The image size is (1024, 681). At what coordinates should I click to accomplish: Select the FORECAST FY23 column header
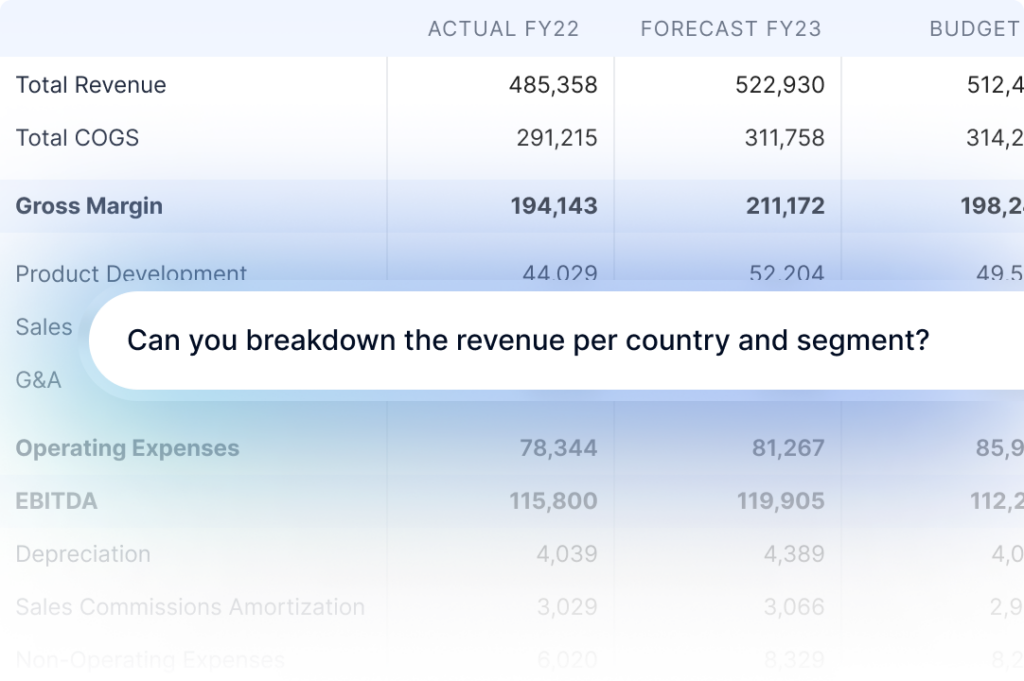click(730, 29)
